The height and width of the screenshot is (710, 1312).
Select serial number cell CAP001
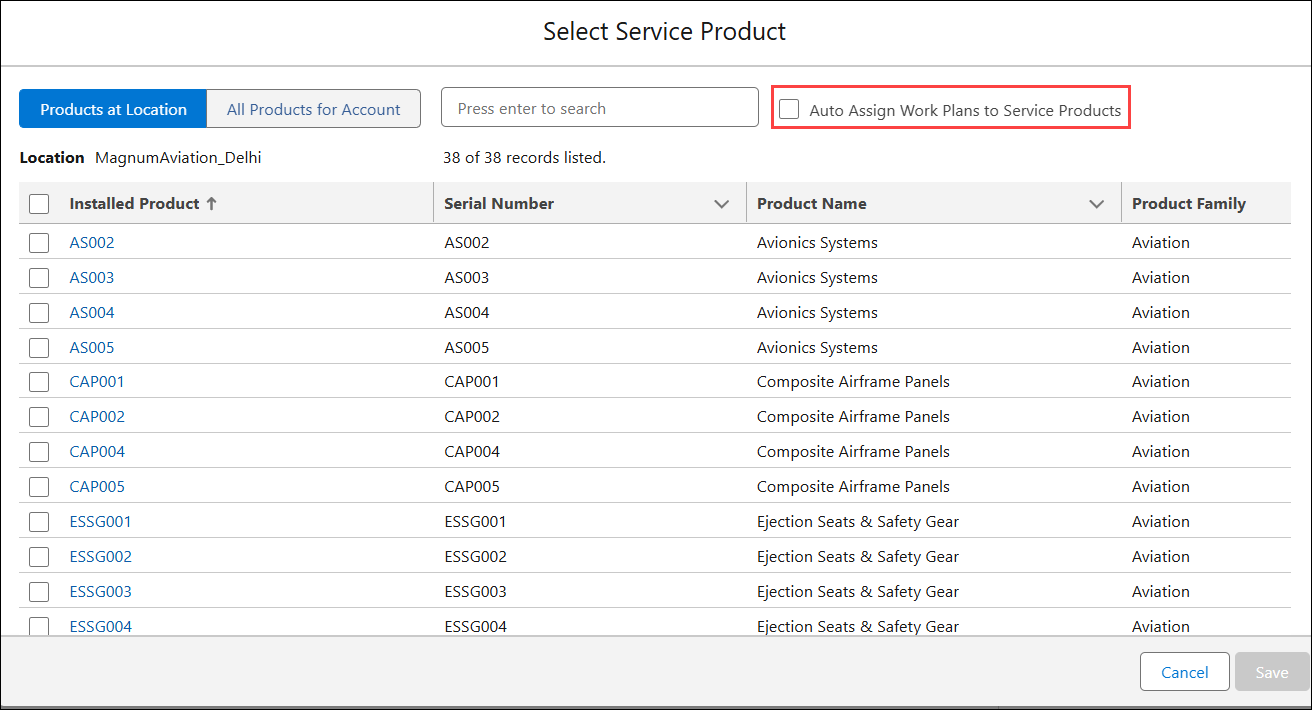coord(472,381)
